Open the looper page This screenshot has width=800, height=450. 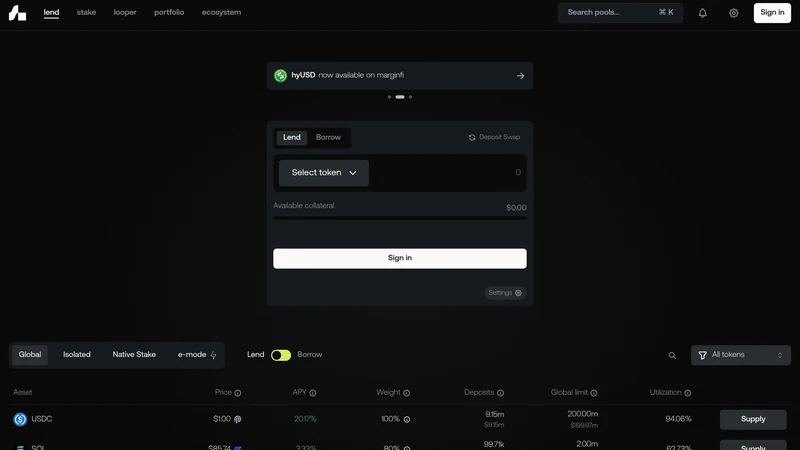125,12
